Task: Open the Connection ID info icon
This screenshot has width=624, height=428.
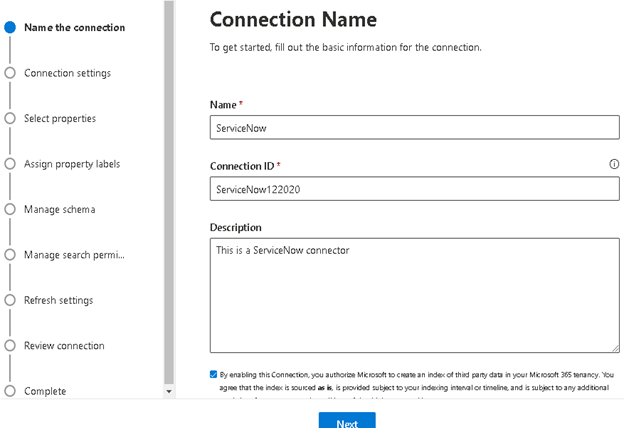Action: point(614,164)
